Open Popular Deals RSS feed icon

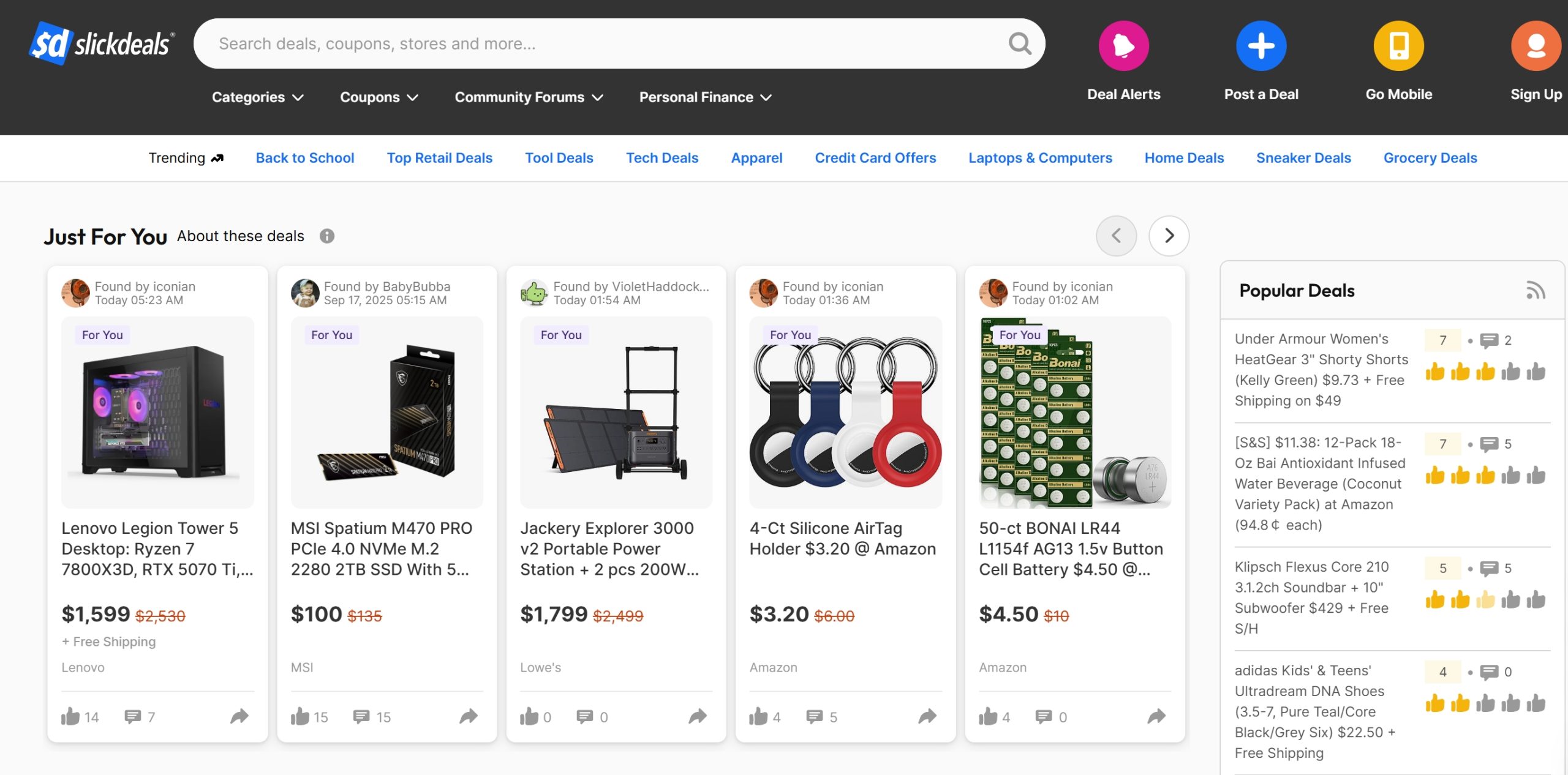1536,290
